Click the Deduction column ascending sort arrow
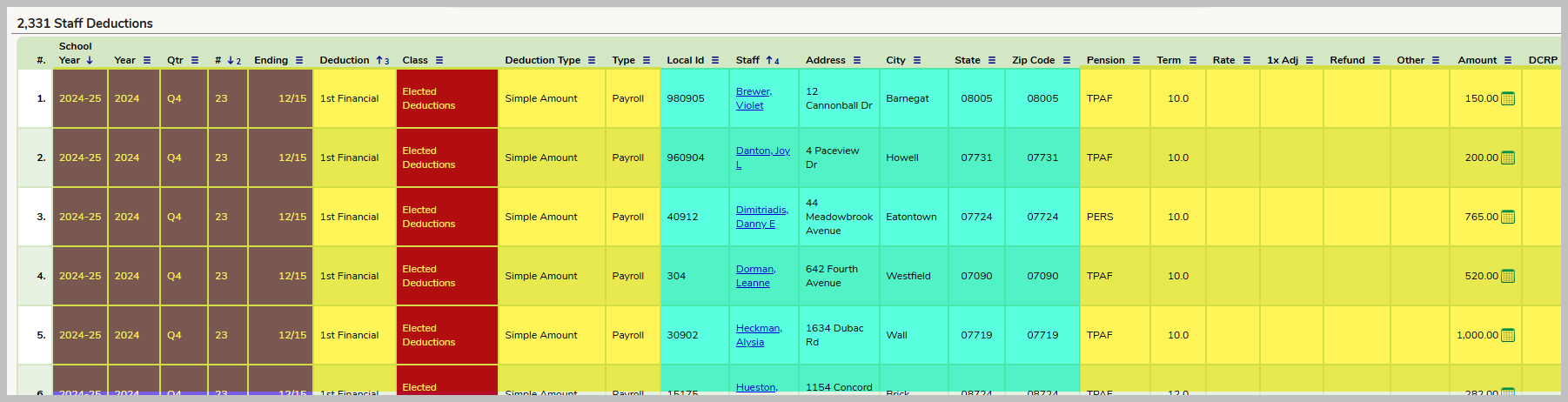Screen dimensions: 1568x402 click(x=379, y=60)
